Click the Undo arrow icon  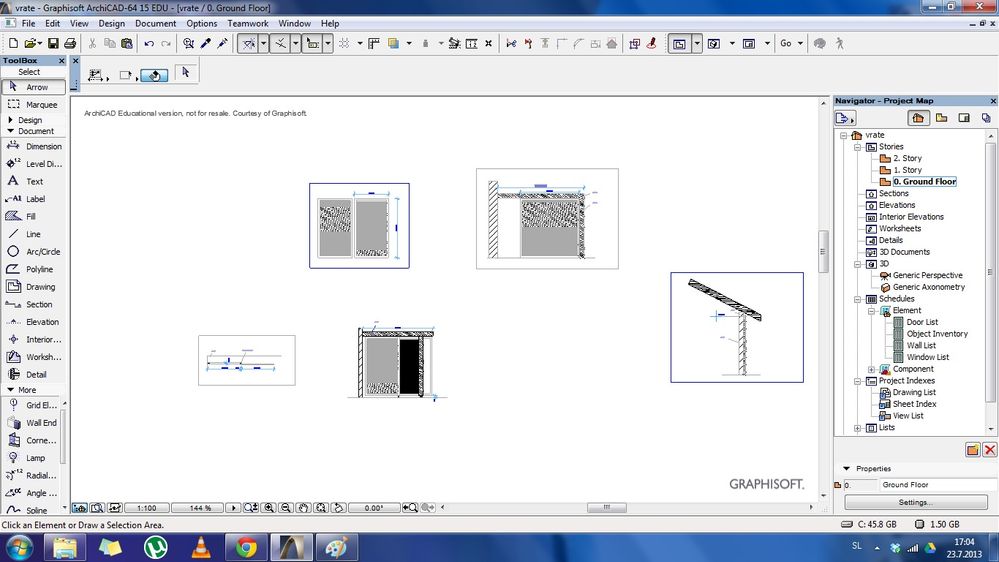149,43
